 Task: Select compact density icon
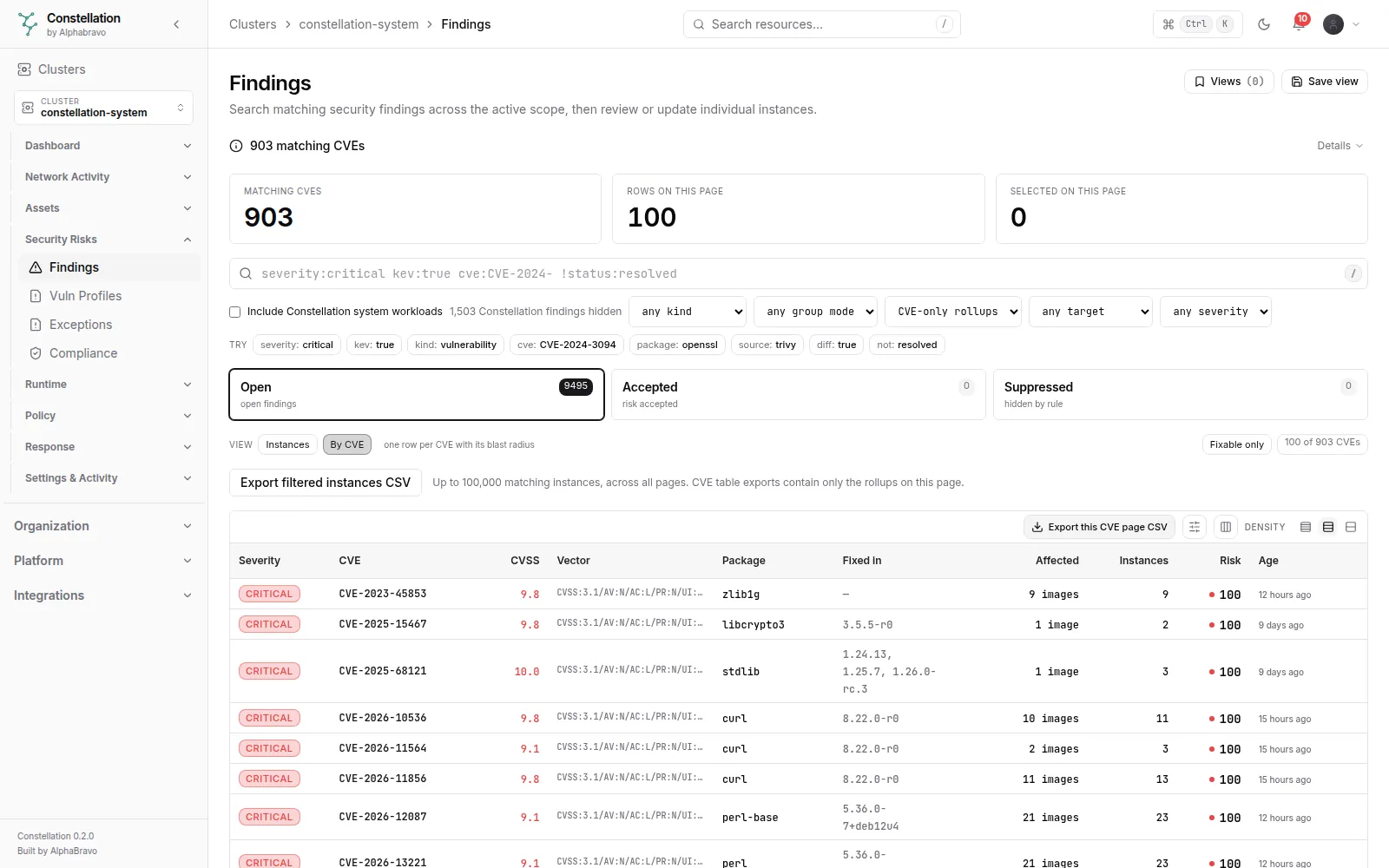1306,527
